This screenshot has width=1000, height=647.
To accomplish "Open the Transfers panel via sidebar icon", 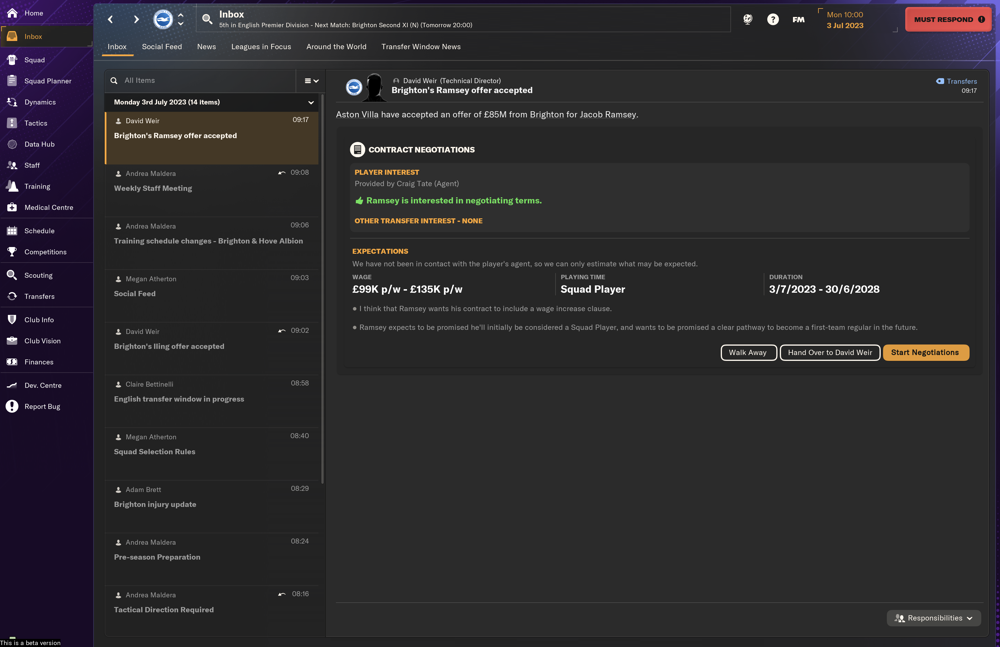I will point(41,295).
